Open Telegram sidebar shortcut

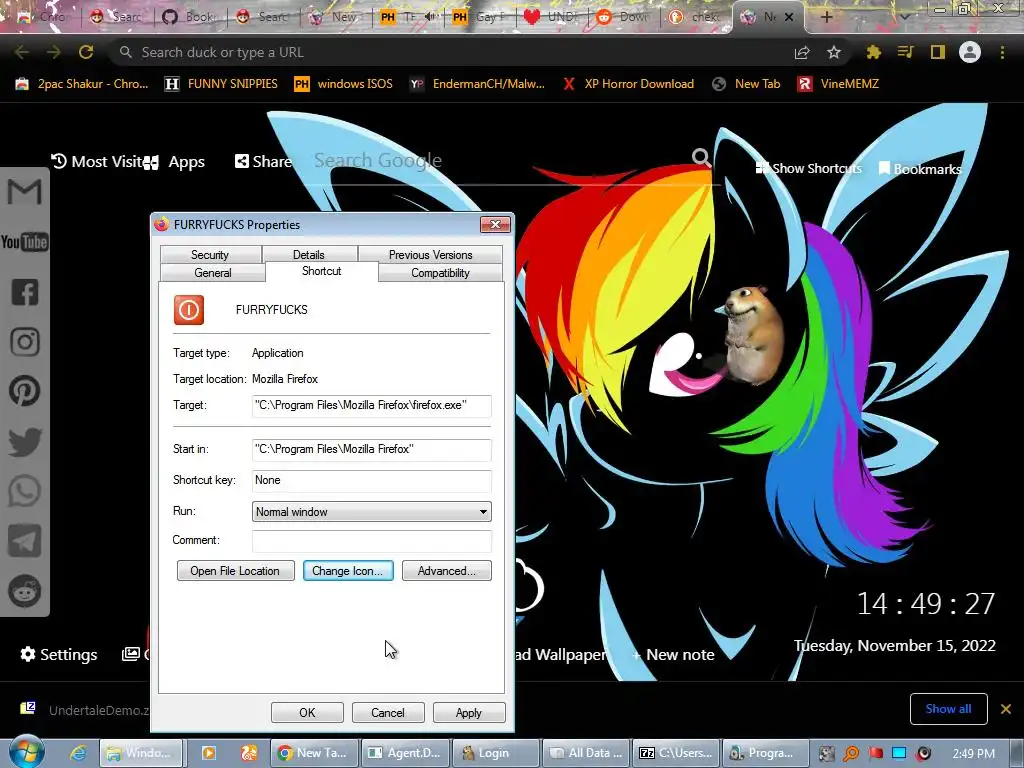(x=25, y=541)
